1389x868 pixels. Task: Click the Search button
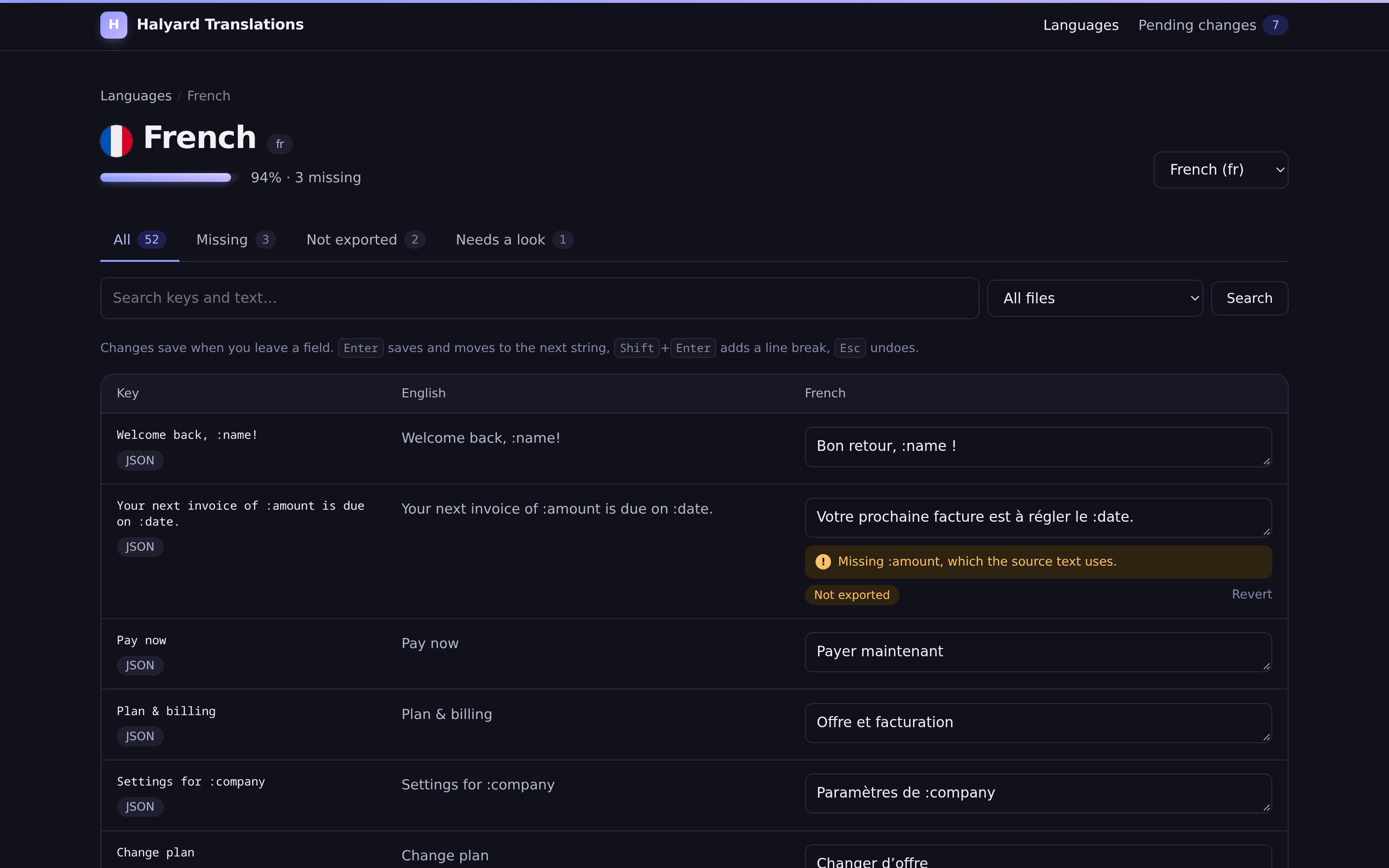1250,298
